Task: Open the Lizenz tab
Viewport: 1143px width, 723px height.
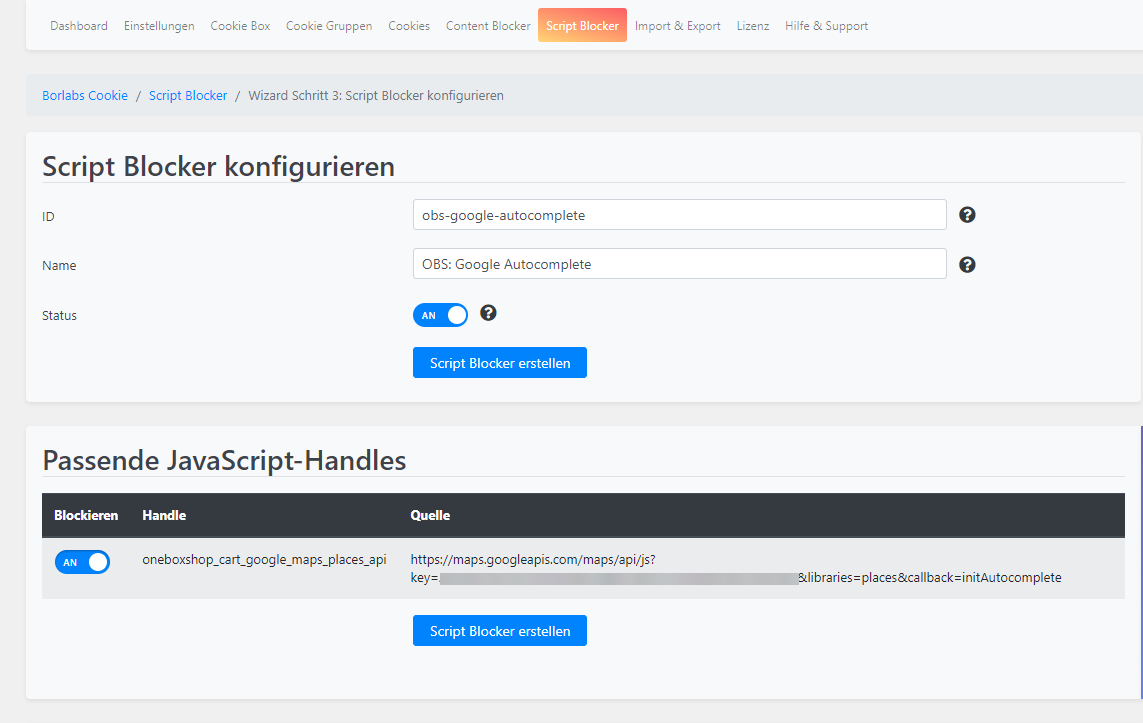Action: 752,26
